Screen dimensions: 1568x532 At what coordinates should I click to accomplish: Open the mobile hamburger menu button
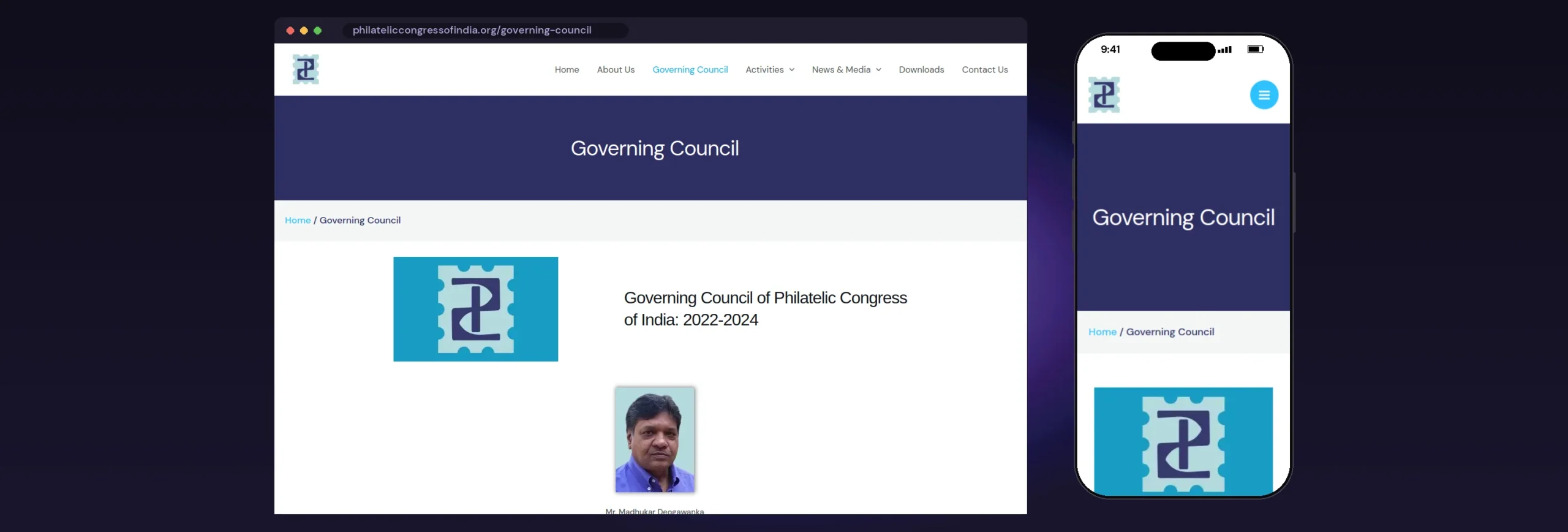click(1264, 95)
